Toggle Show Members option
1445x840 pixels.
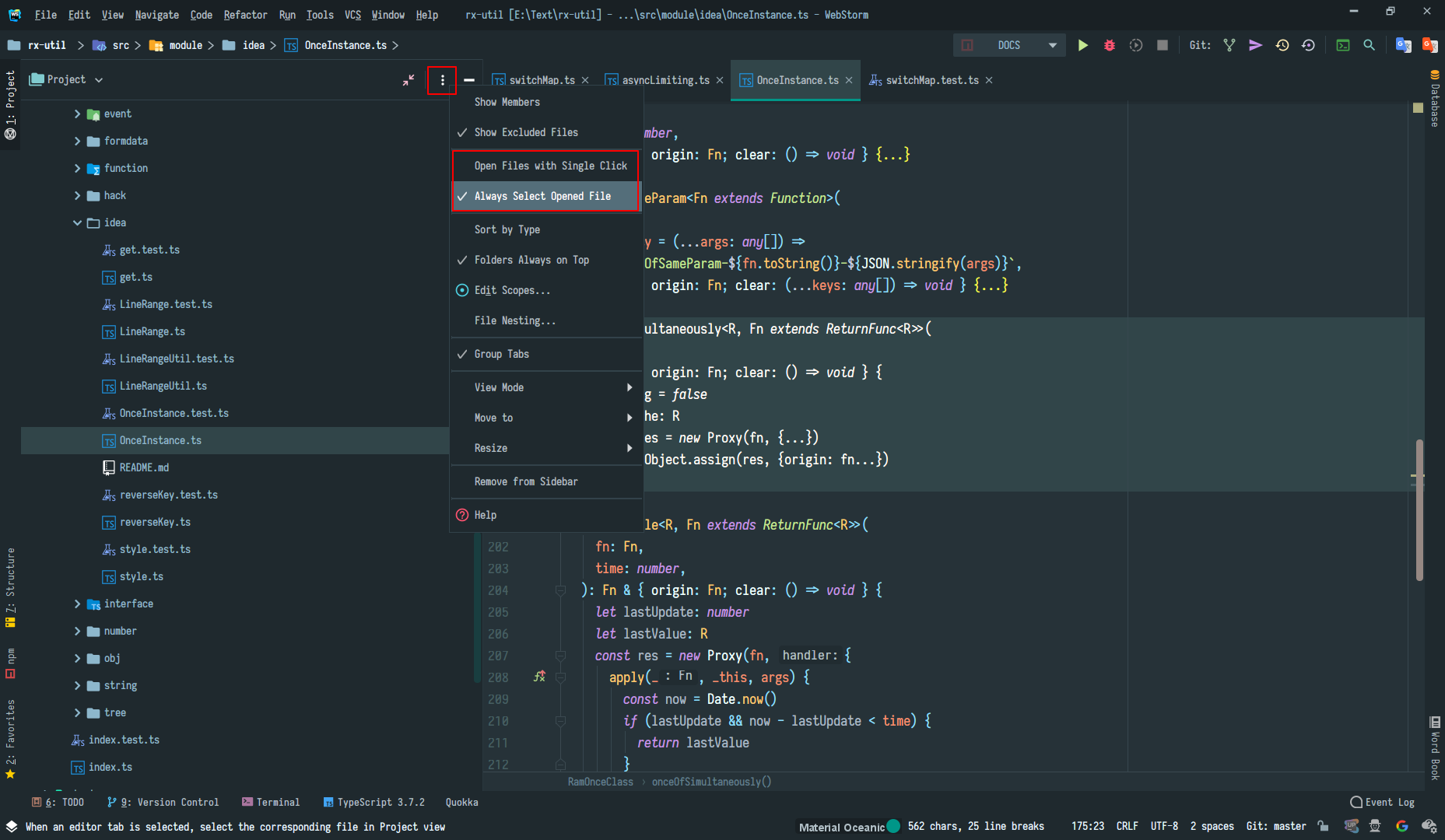(546, 102)
